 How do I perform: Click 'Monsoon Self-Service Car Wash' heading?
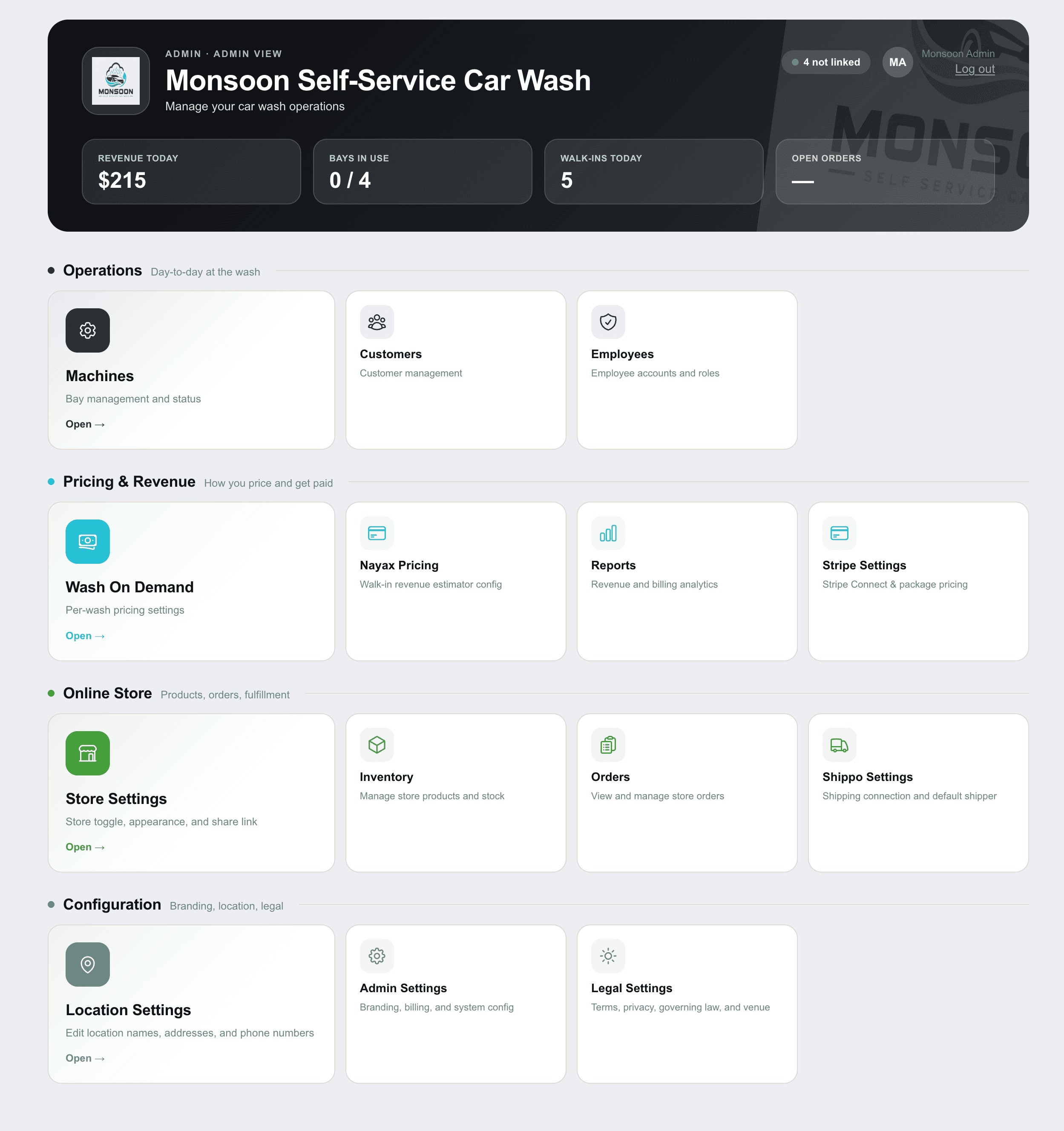click(378, 80)
